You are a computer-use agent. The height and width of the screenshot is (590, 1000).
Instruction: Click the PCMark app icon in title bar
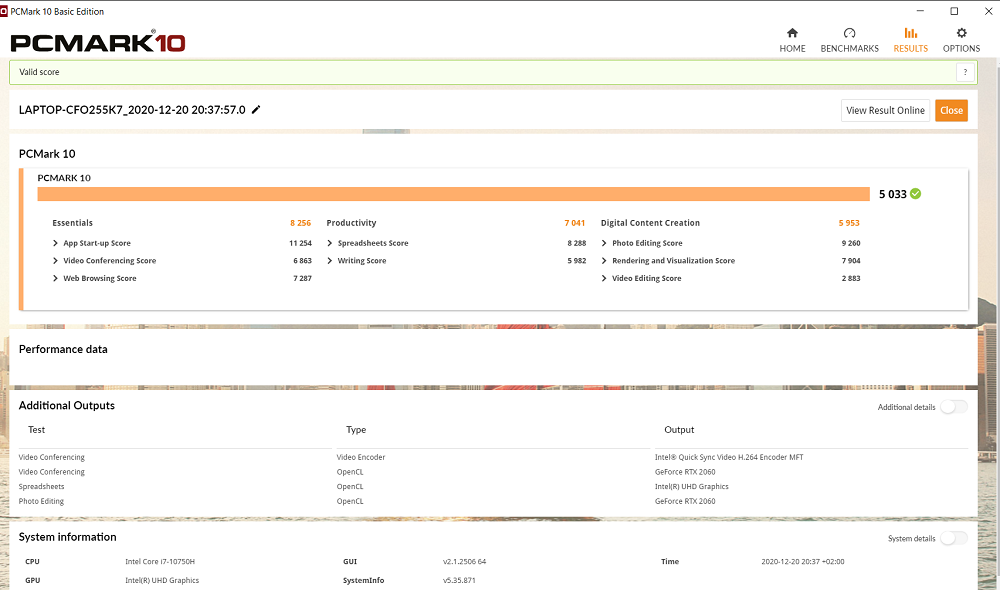point(4,11)
